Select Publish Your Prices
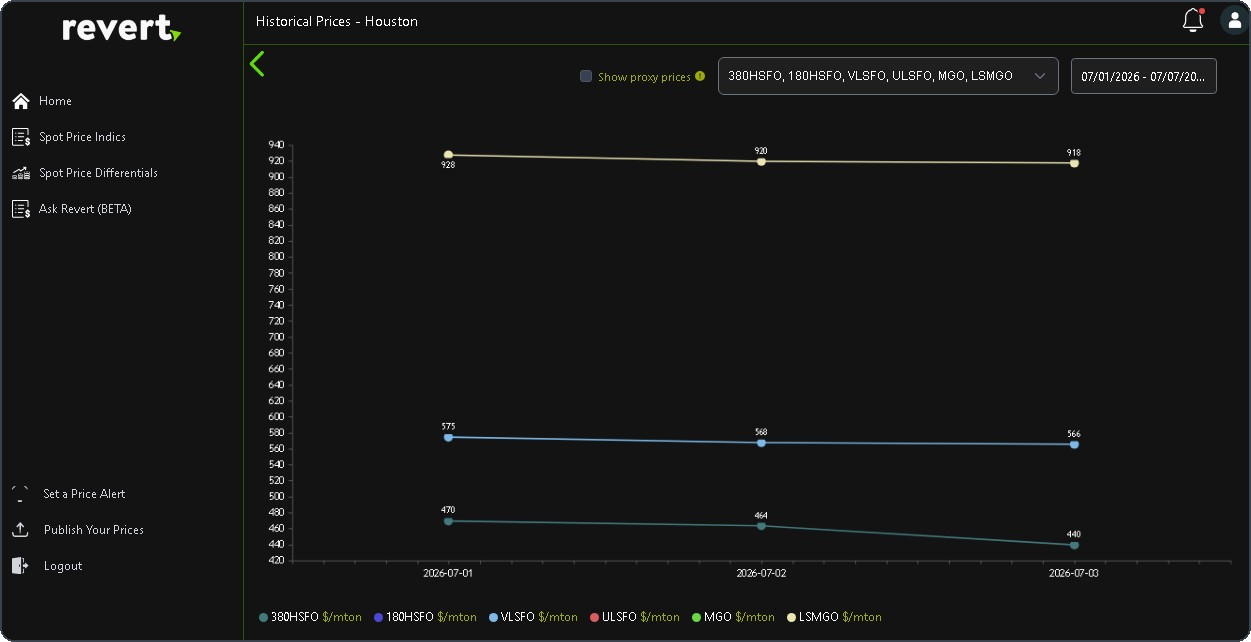 click(94, 530)
